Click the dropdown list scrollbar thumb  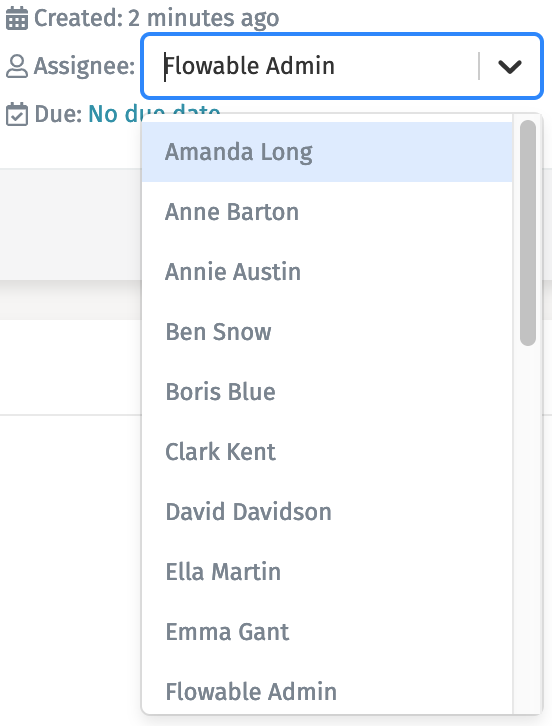tap(528, 233)
